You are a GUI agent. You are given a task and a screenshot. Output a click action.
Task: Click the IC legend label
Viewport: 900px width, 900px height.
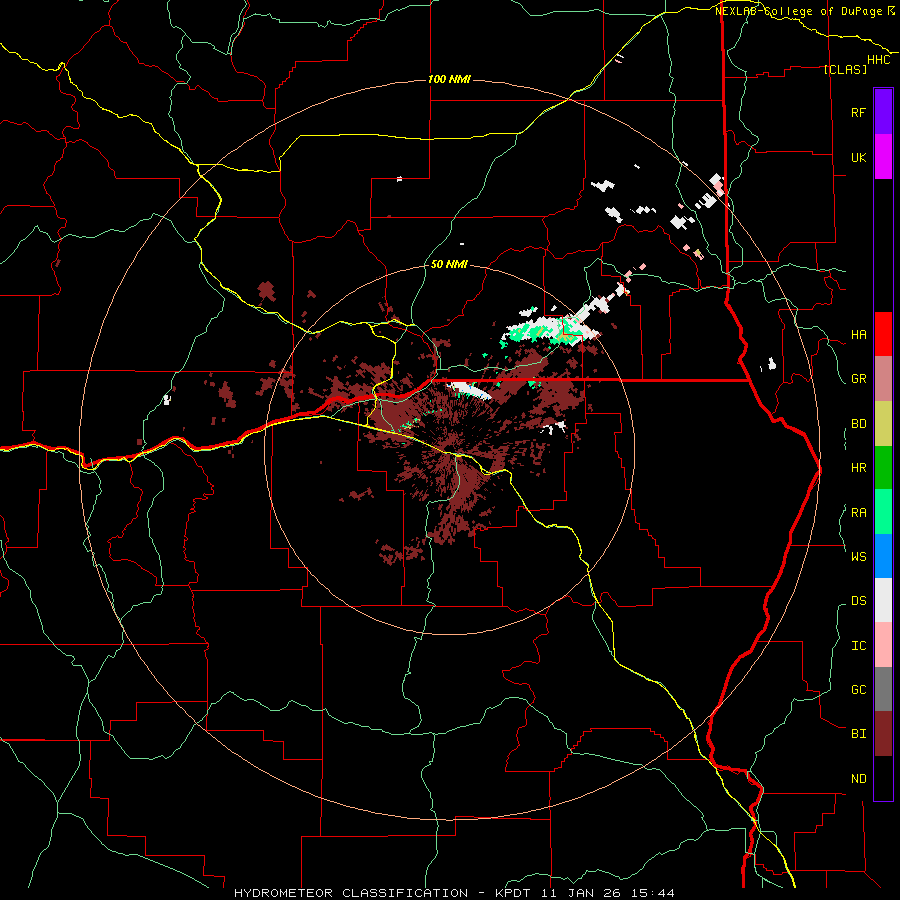859,646
